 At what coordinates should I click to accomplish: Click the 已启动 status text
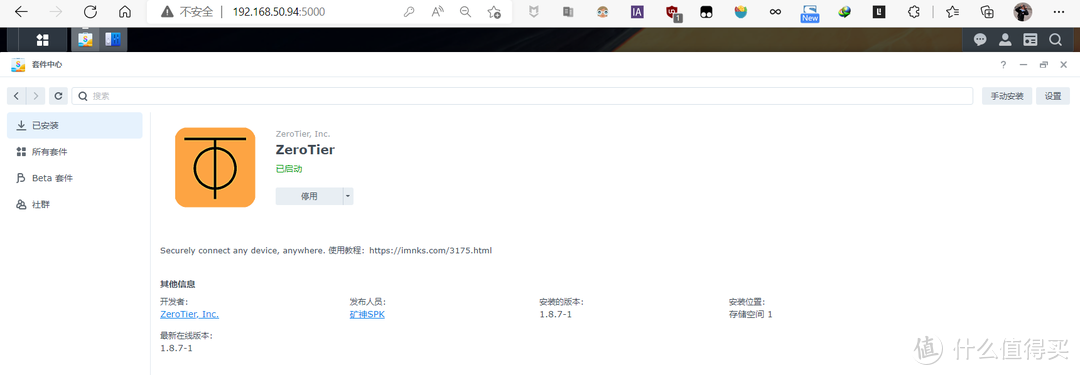[289, 169]
